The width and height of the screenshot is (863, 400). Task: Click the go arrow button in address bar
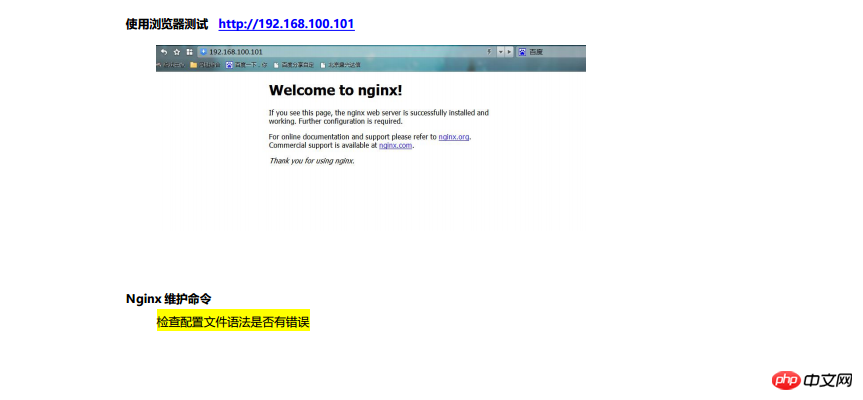(x=510, y=52)
